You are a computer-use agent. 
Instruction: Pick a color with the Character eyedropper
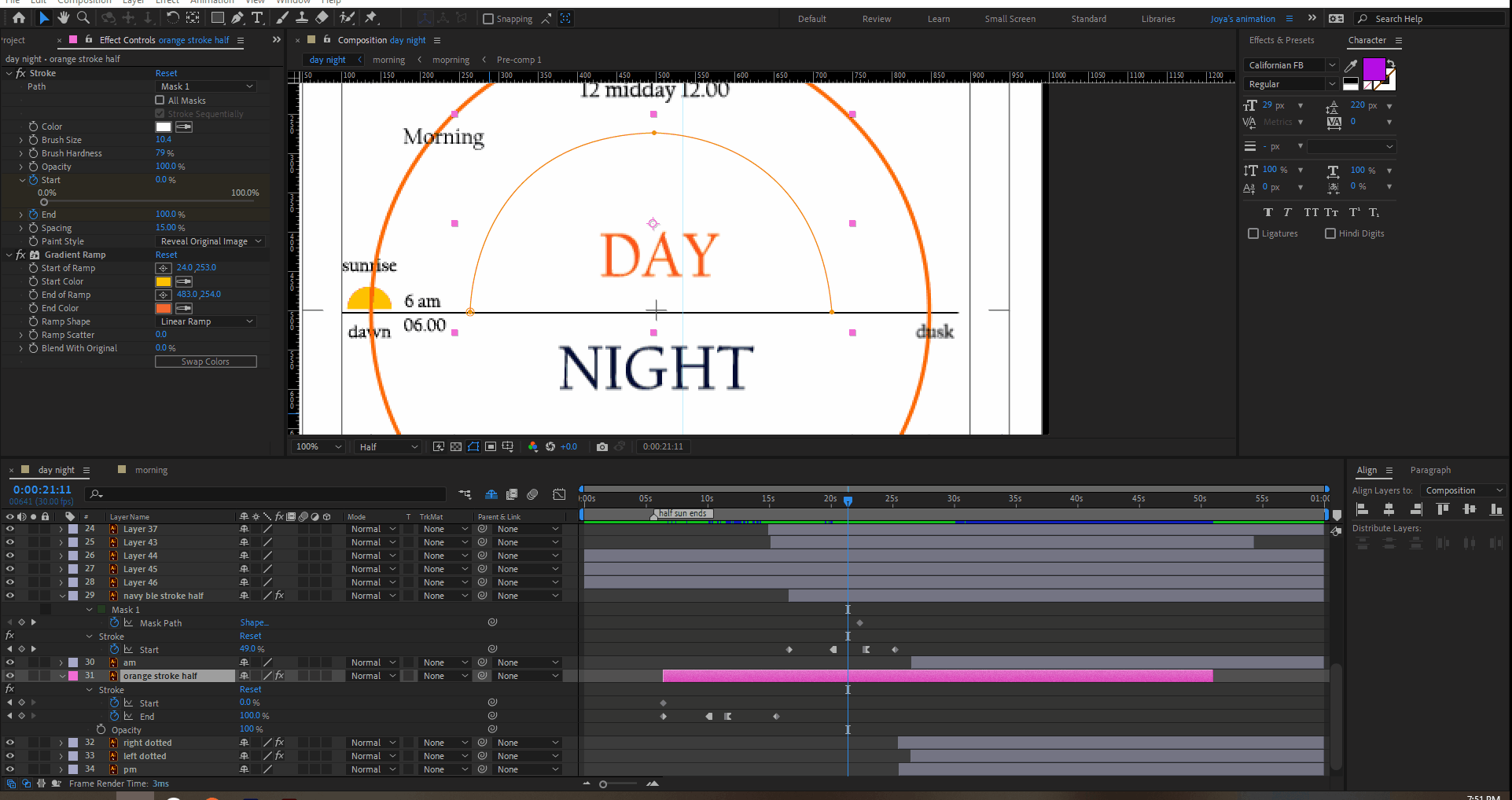[x=1351, y=65]
